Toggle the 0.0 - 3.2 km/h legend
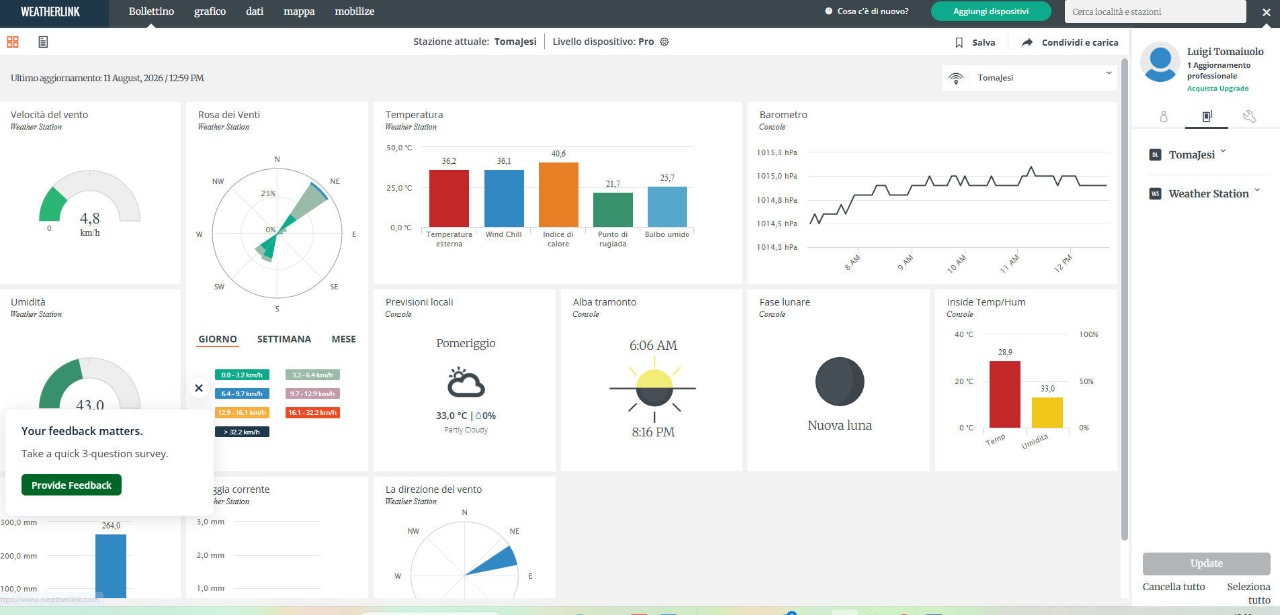This screenshot has width=1280, height=615. tap(242, 375)
